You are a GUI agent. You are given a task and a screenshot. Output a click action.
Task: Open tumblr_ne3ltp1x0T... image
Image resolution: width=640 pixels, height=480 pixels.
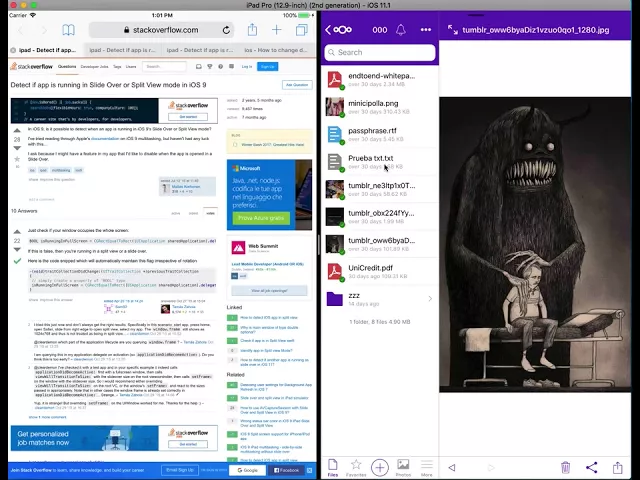click(380, 189)
